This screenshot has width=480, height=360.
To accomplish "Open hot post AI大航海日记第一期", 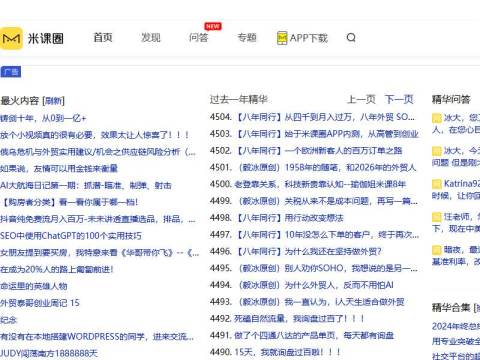I will coord(86,186).
